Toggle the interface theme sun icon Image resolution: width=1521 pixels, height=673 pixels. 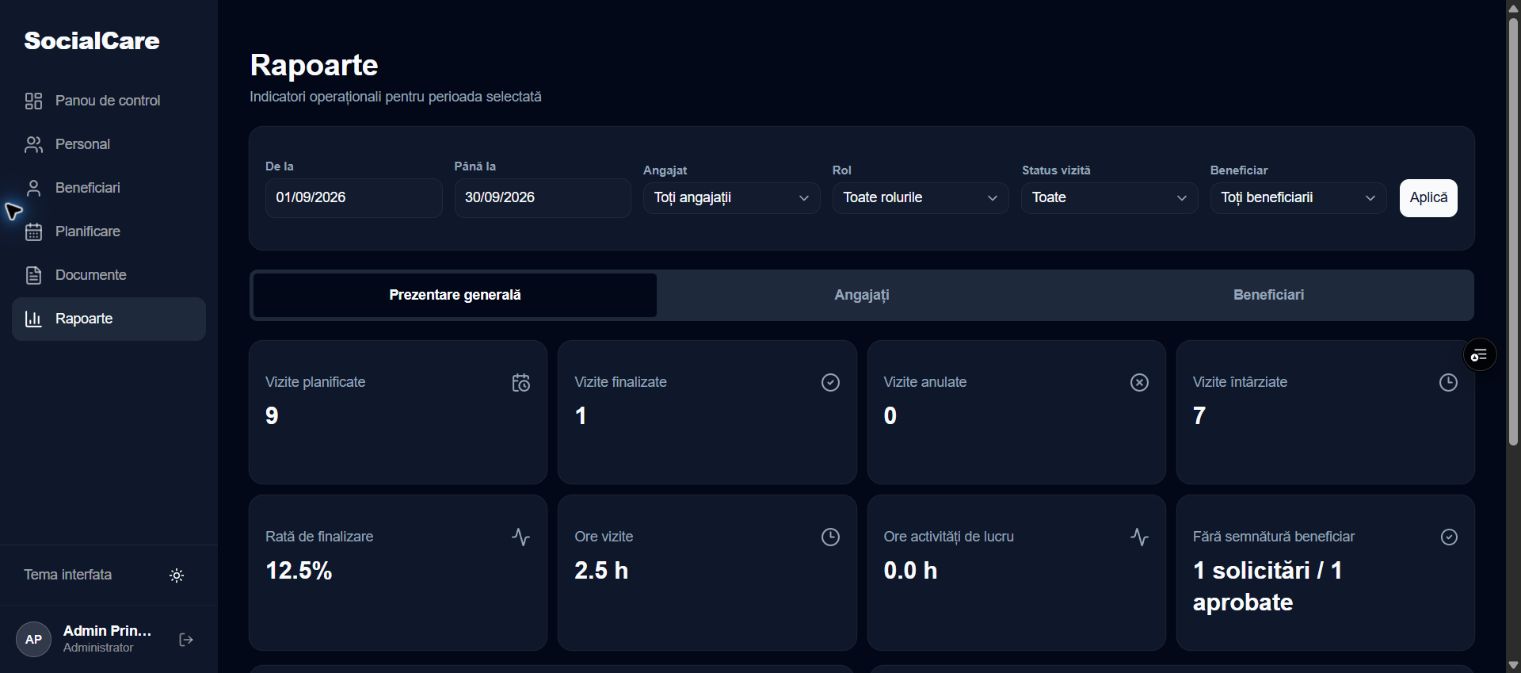pyautogui.click(x=177, y=575)
